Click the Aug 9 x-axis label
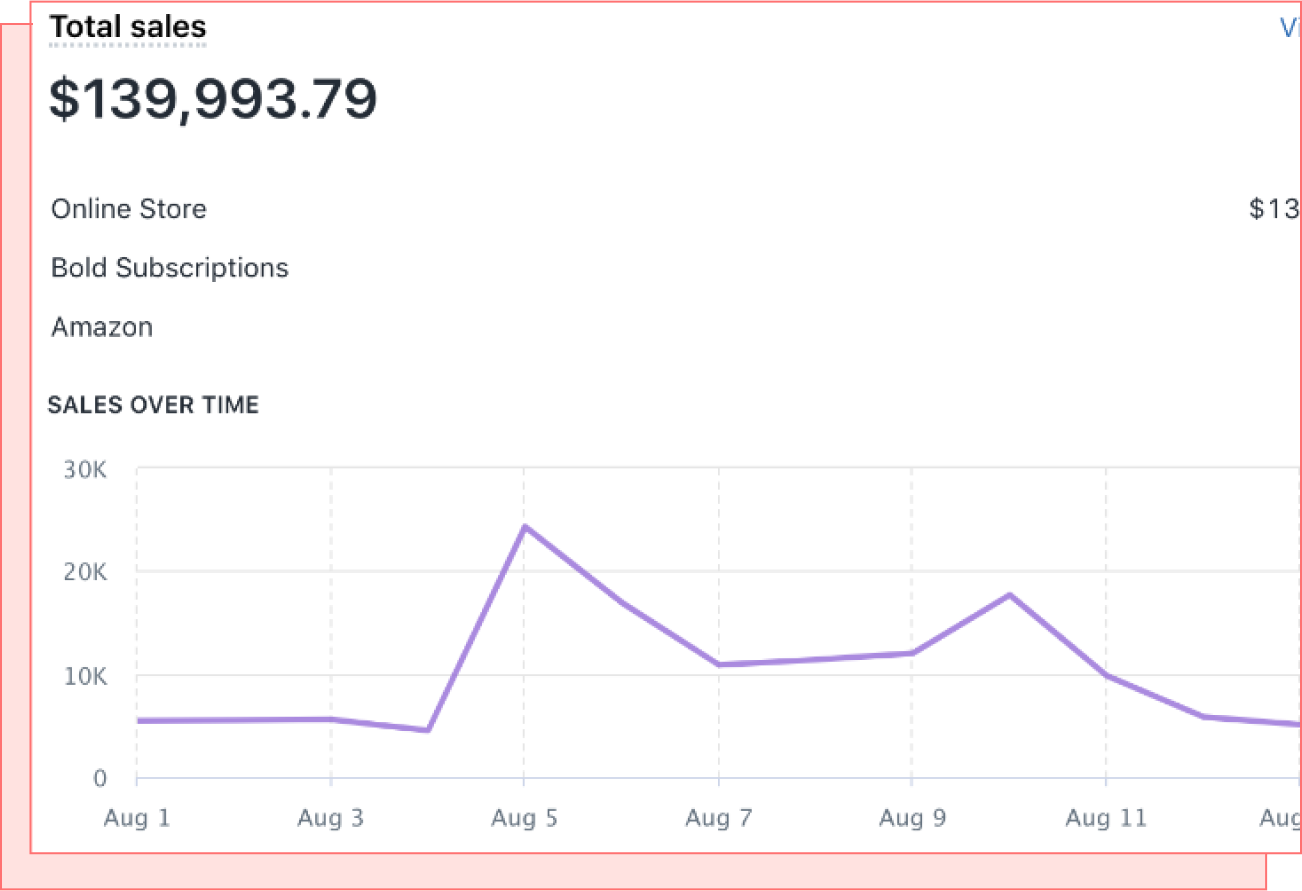 coord(912,818)
